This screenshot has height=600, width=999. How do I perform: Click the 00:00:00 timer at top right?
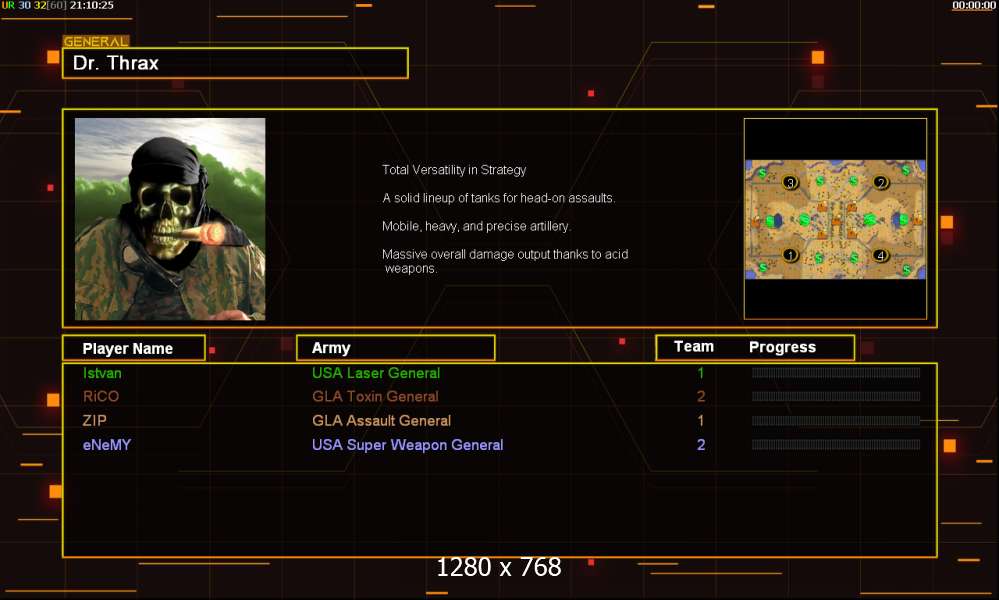tap(974, 5)
